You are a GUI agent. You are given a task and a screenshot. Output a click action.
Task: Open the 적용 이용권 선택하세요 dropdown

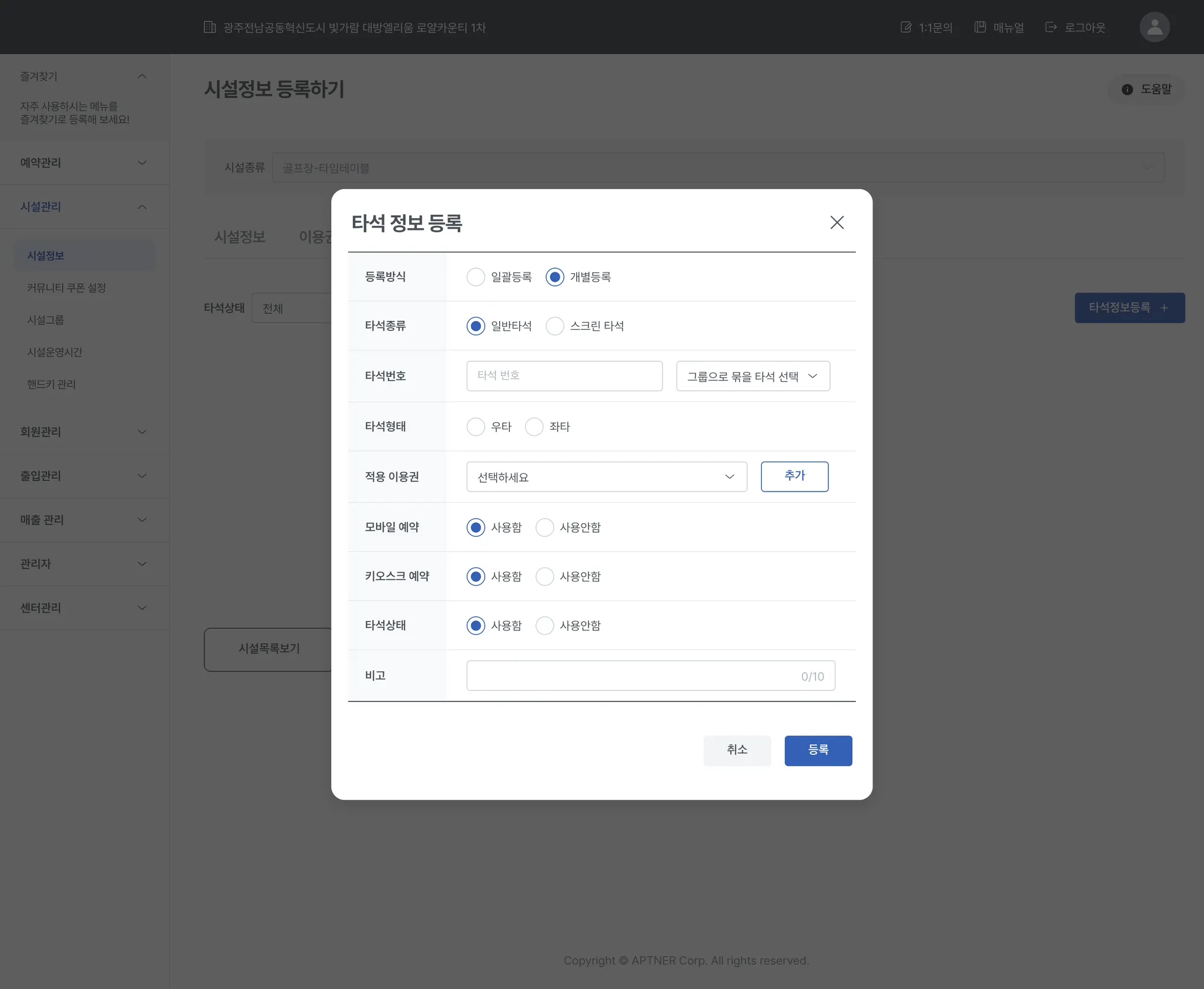(606, 477)
